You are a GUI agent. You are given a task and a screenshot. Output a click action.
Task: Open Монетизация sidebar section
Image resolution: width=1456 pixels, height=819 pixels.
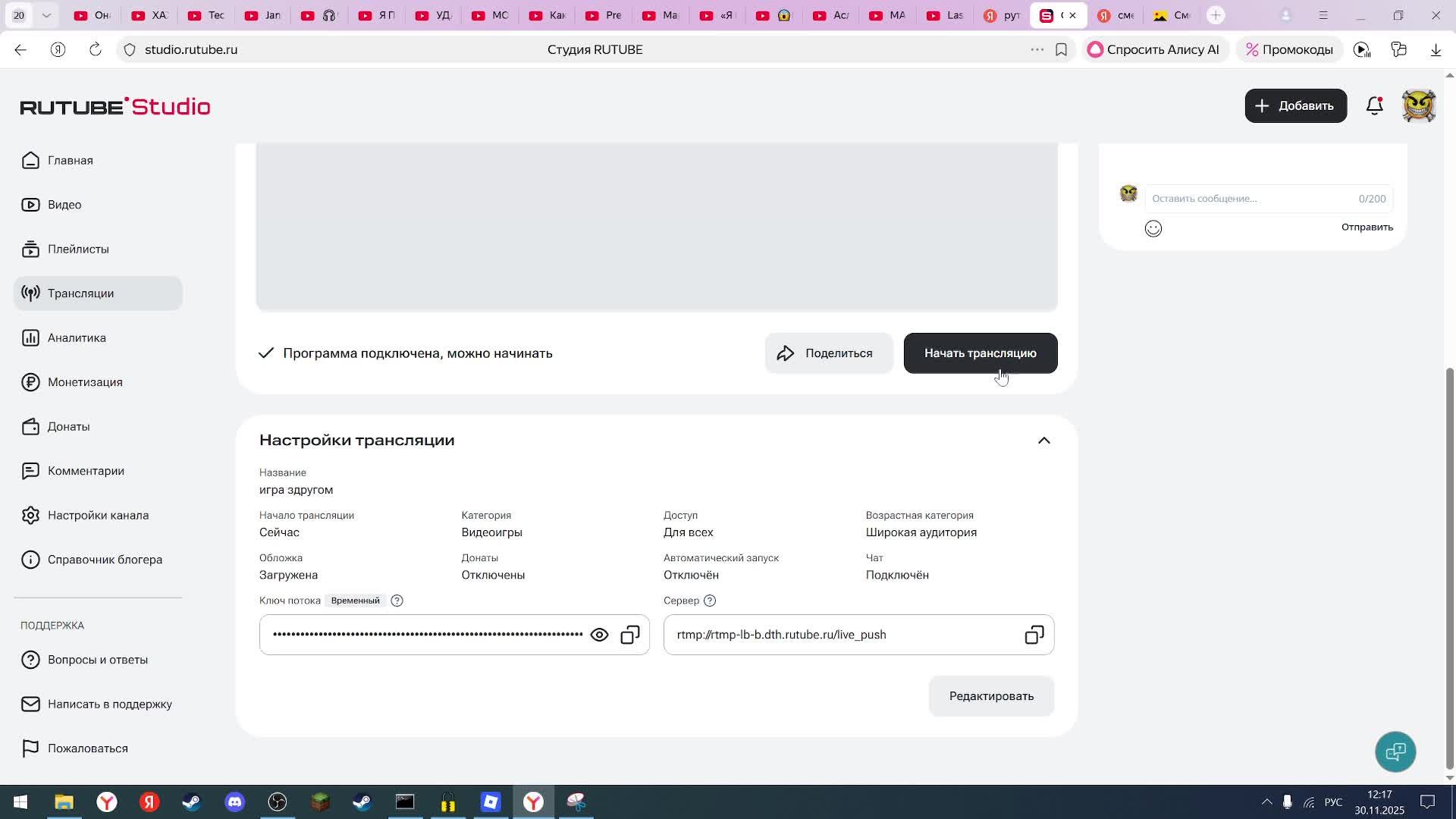[x=85, y=382]
